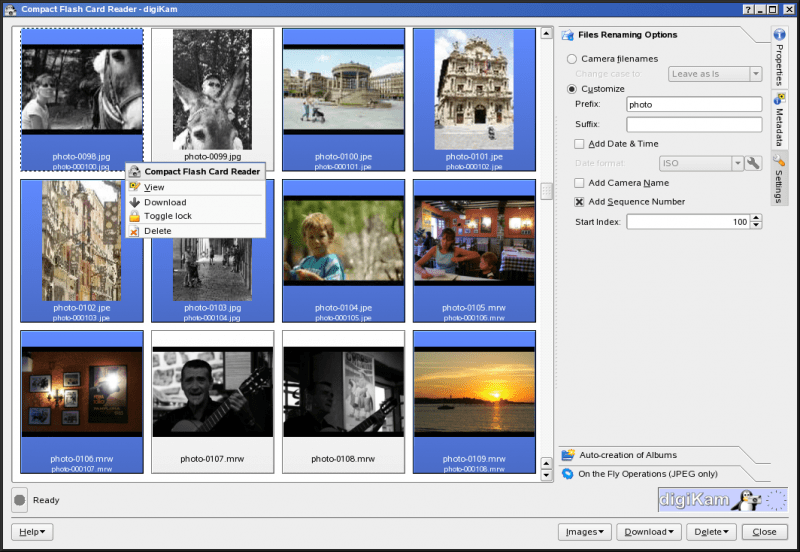Open the Metadata sidebar tab icon
Screen dimensions: 800x552
(779, 98)
